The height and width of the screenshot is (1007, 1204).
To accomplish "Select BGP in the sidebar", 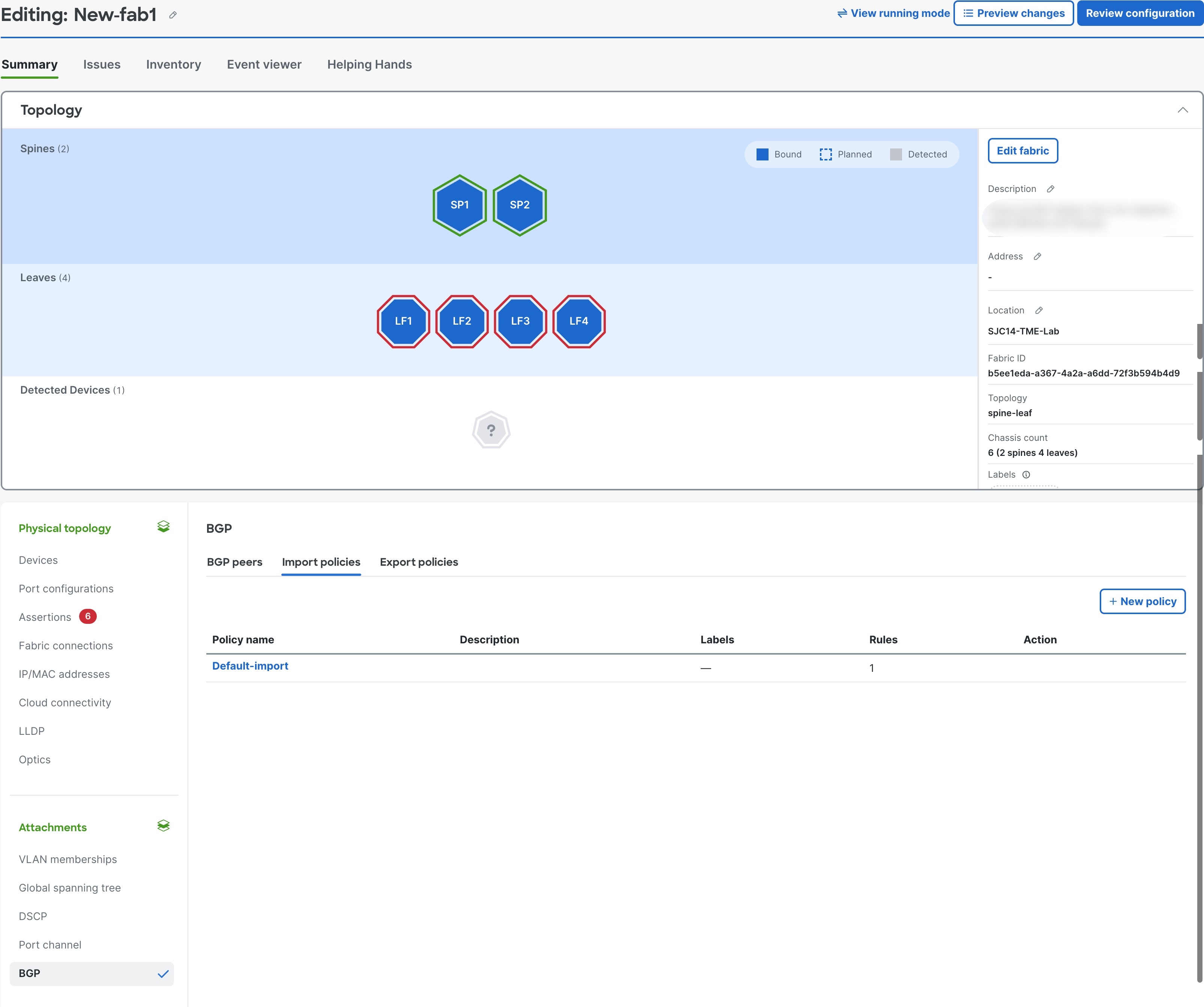I will point(92,974).
